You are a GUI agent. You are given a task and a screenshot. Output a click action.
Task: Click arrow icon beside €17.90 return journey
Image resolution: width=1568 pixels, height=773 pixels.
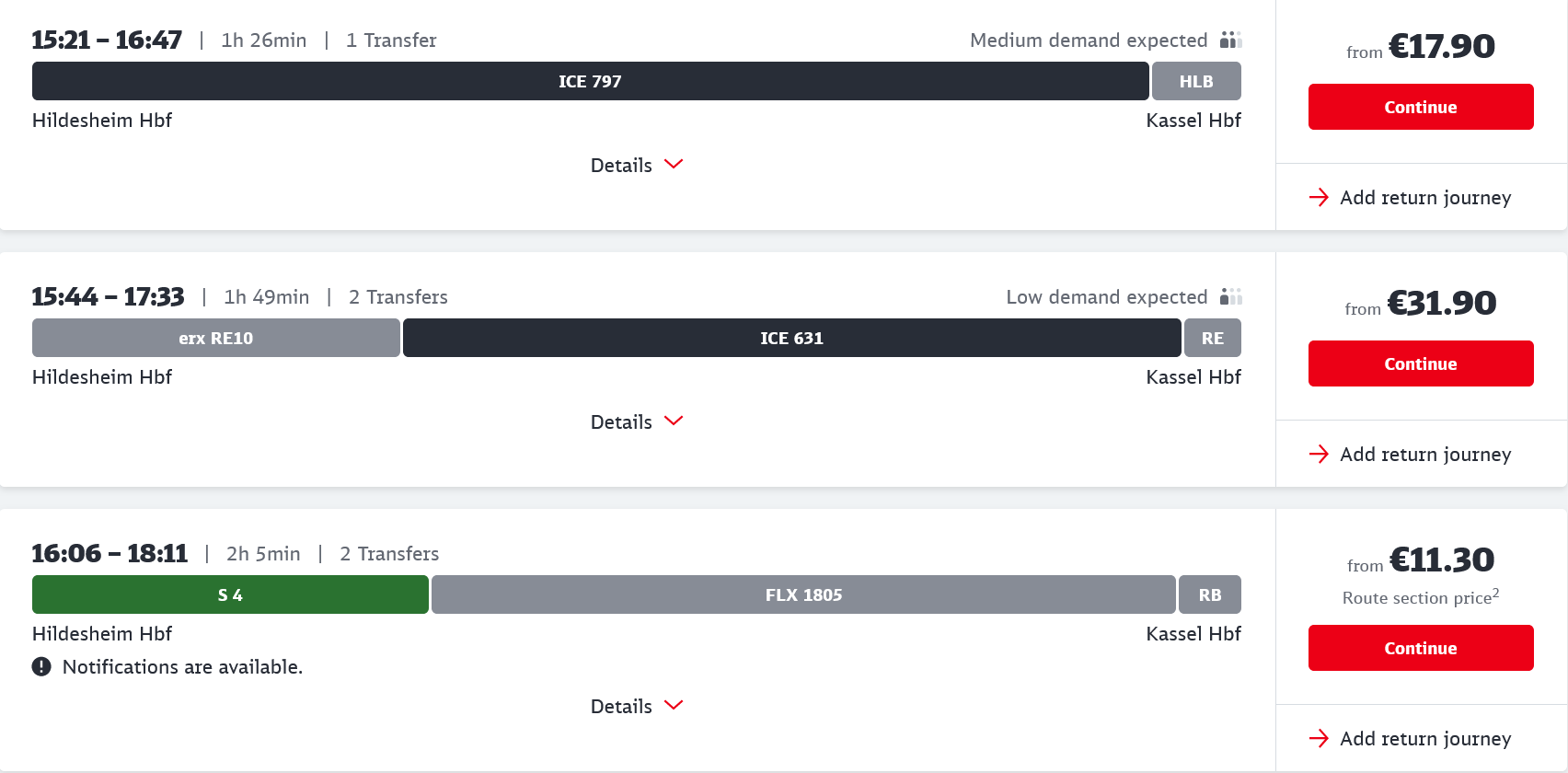pos(1319,197)
